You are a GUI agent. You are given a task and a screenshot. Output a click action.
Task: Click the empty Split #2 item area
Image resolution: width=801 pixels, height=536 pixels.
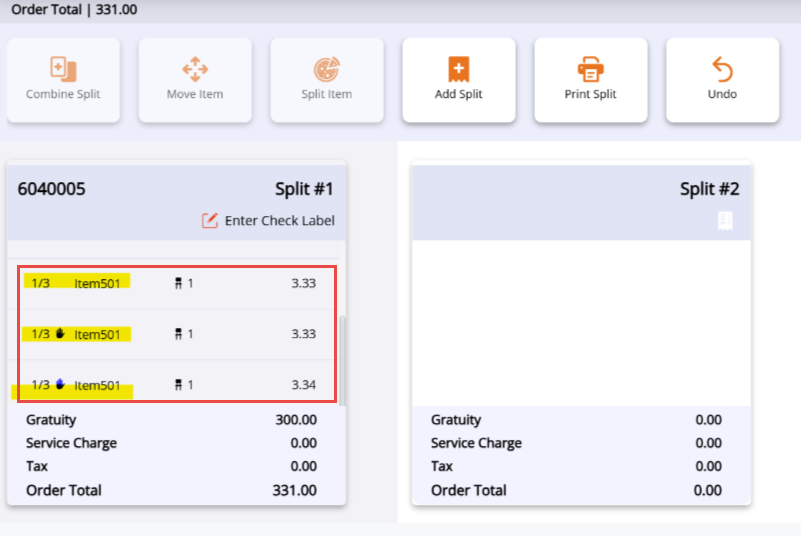(x=580, y=320)
